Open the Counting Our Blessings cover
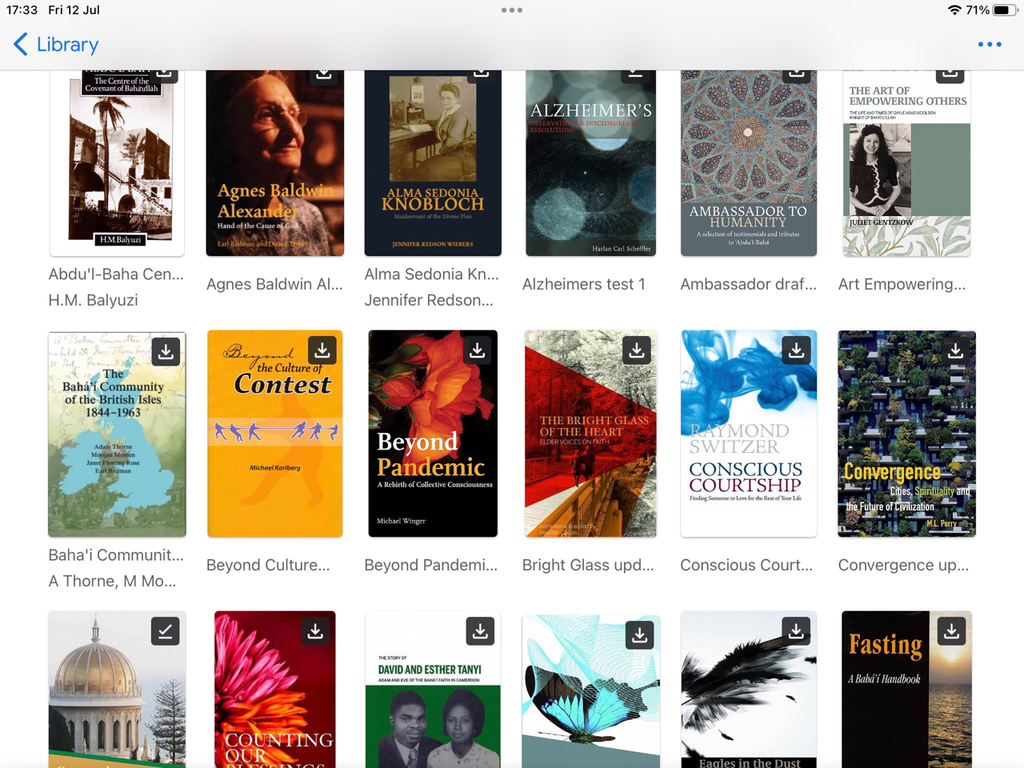The height and width of the screenshot is (768, 1024). 275,689
